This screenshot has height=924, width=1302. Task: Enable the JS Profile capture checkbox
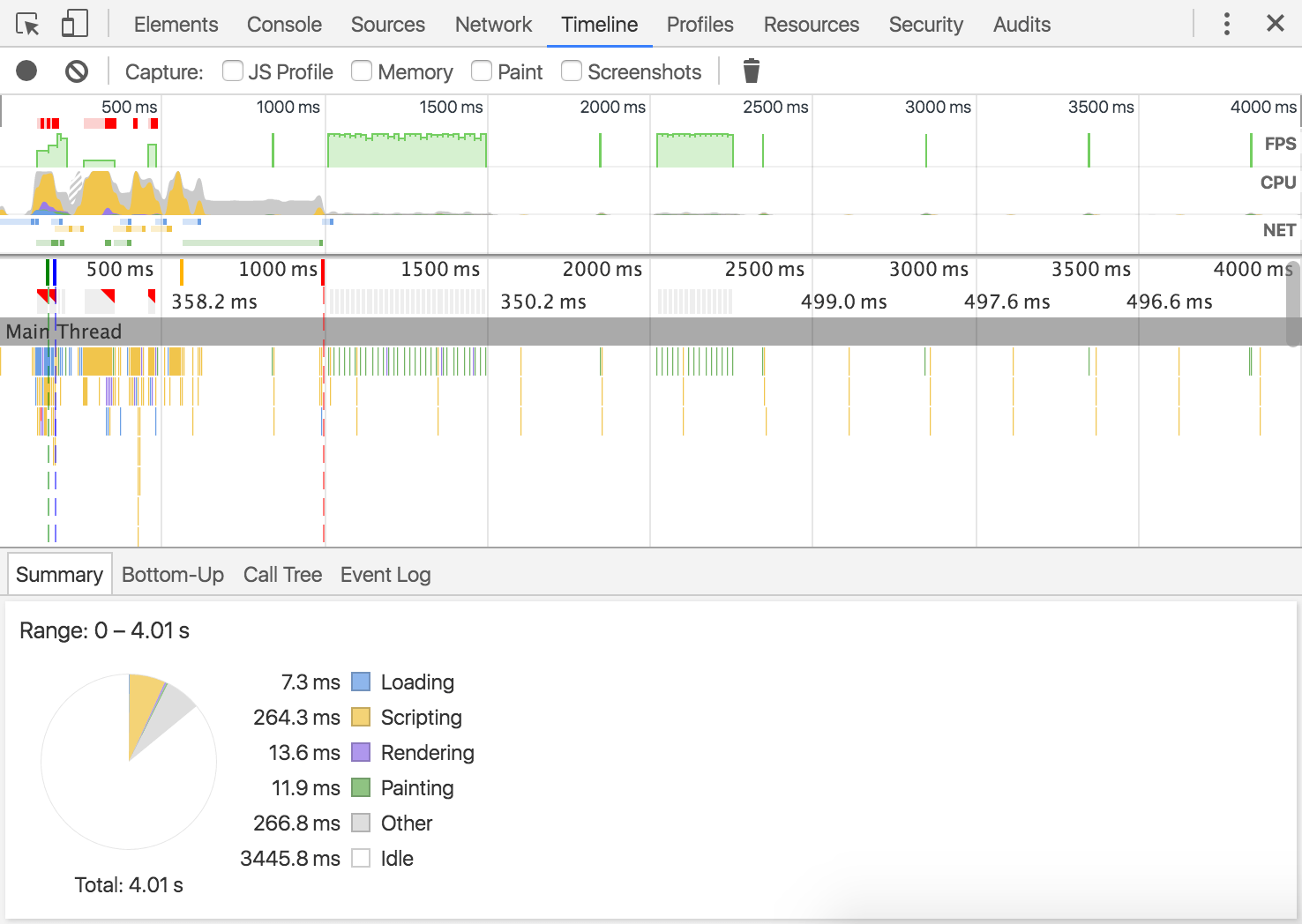pyautogui.click(x=232, y=71)
